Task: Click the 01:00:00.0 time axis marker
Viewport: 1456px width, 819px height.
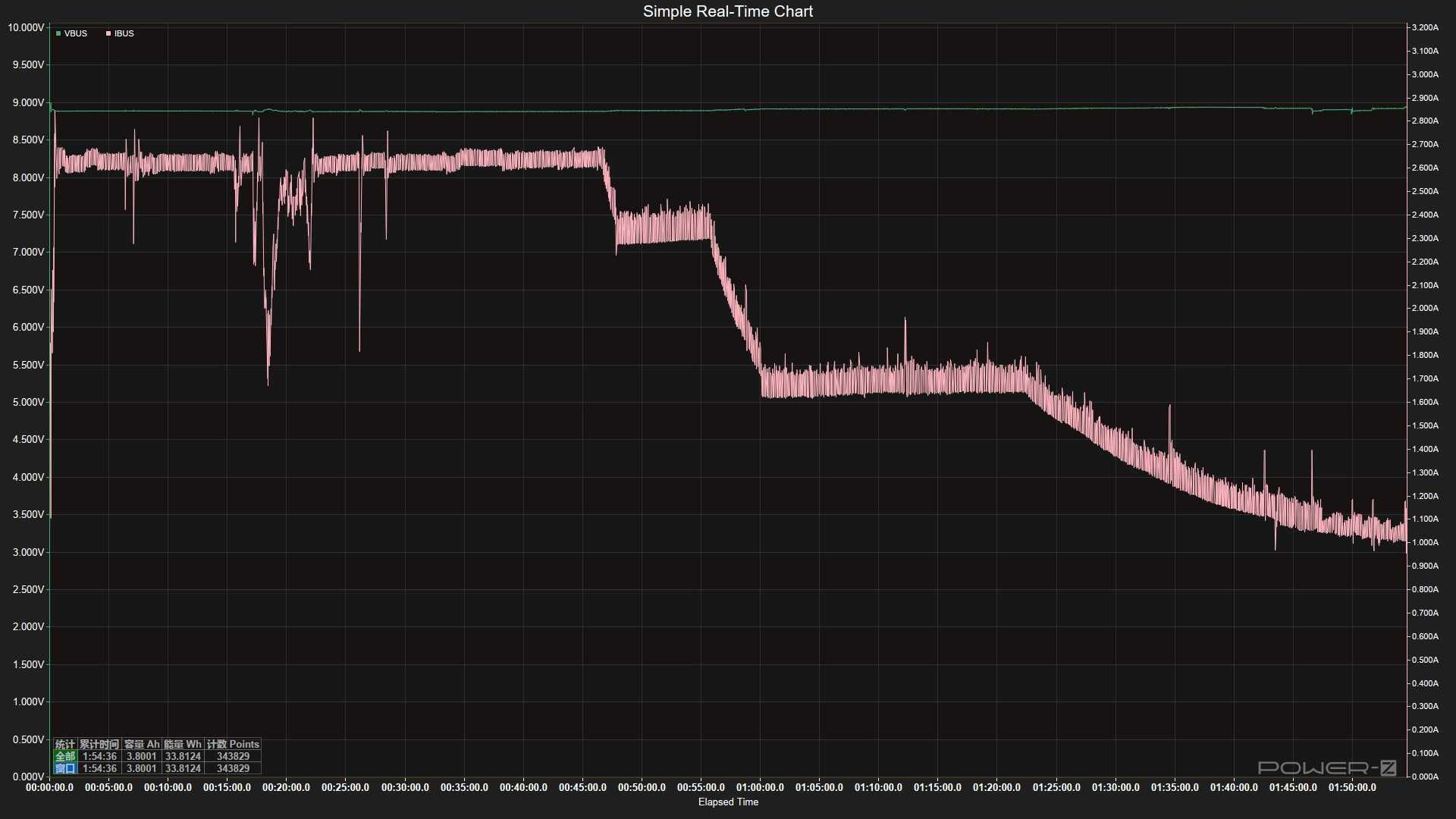Action: [760, 788]
